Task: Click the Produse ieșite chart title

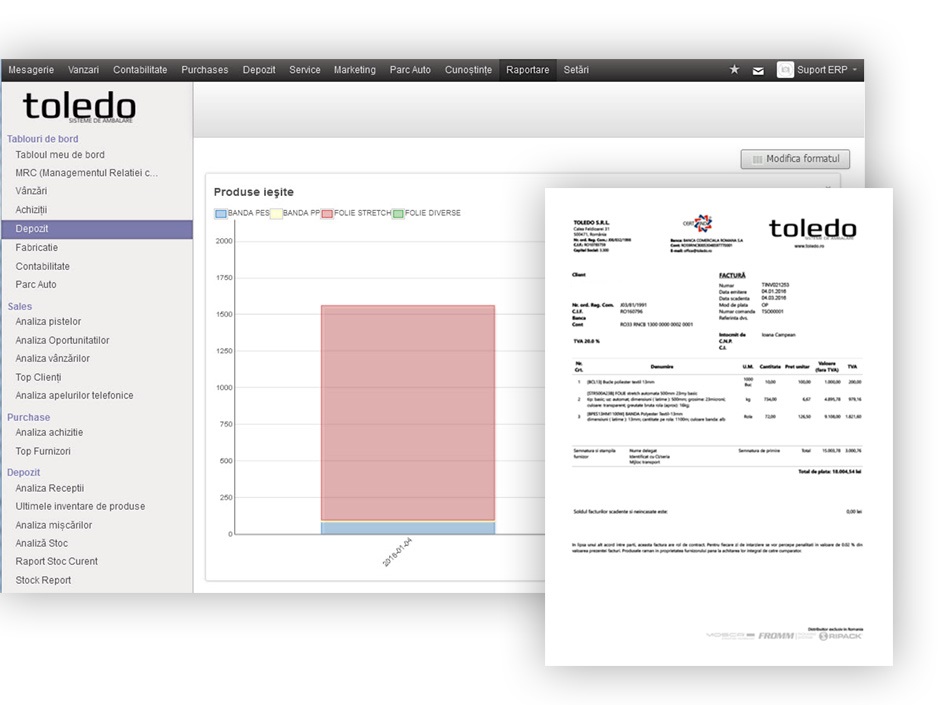Action: tap(254, 192)
